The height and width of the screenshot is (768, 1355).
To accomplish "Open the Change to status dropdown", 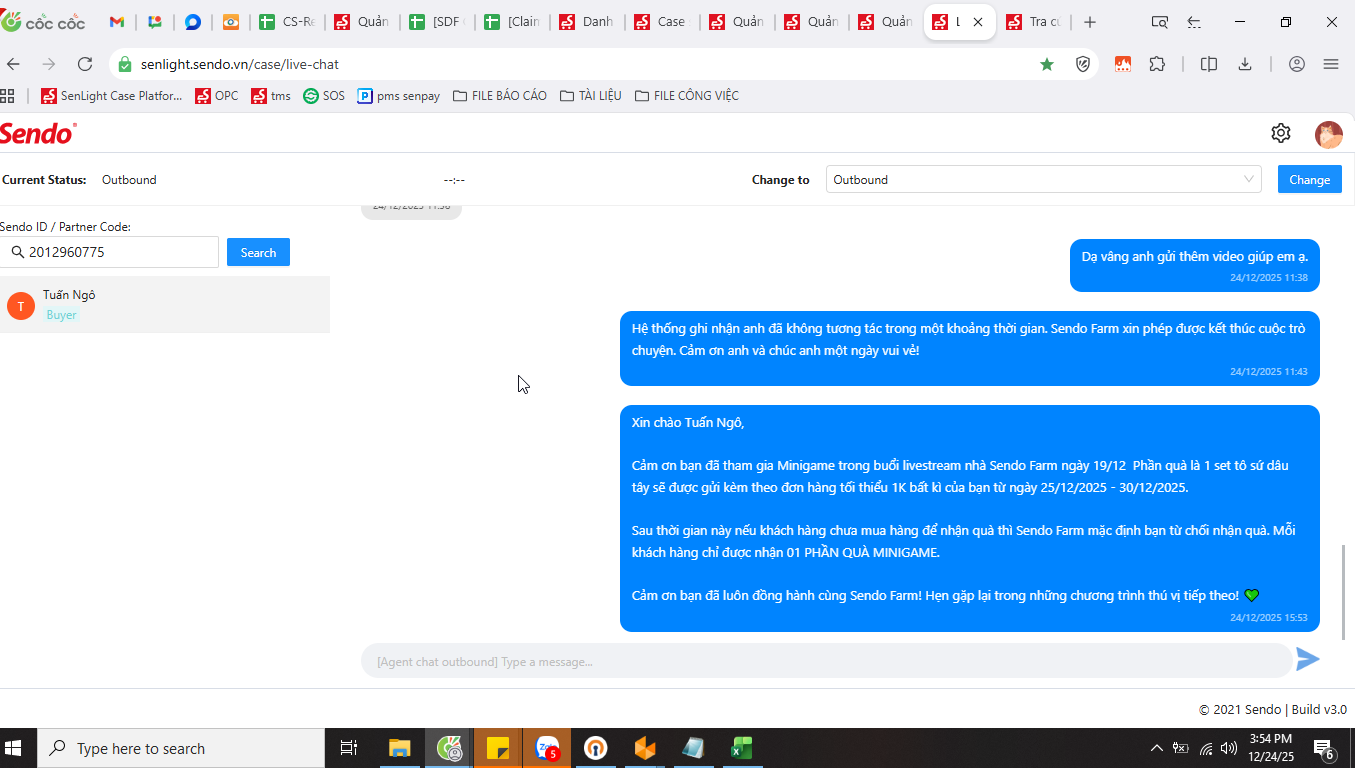I will [1043, 180].
